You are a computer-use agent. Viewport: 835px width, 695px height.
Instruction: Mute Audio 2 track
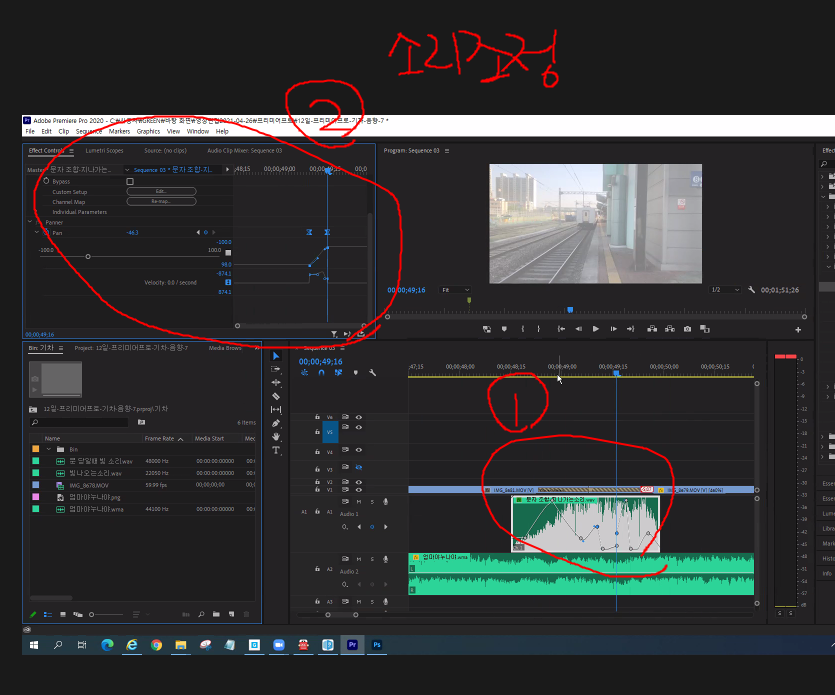[359, 559]
